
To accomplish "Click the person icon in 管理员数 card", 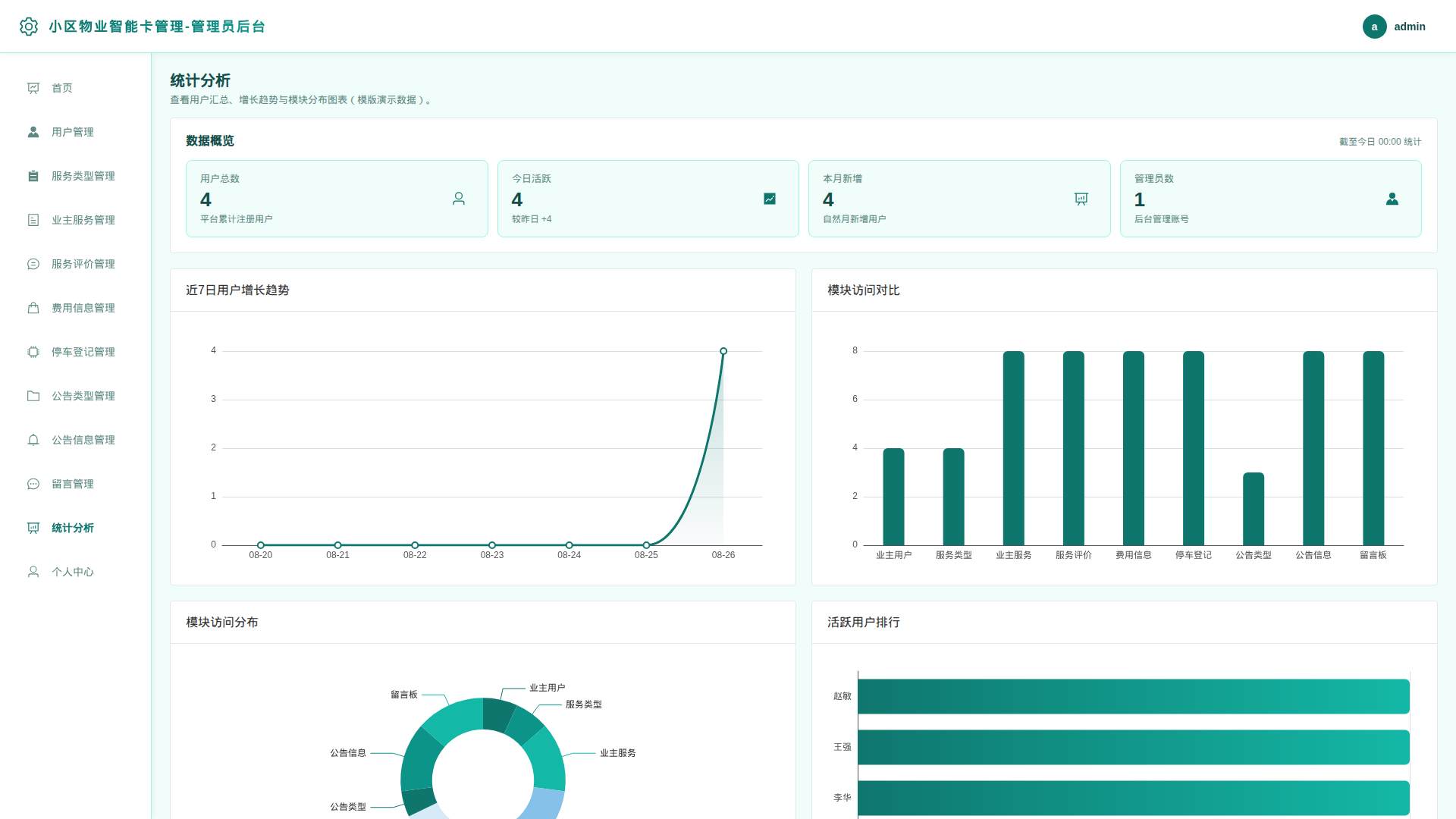I will tap(1392, 199).
